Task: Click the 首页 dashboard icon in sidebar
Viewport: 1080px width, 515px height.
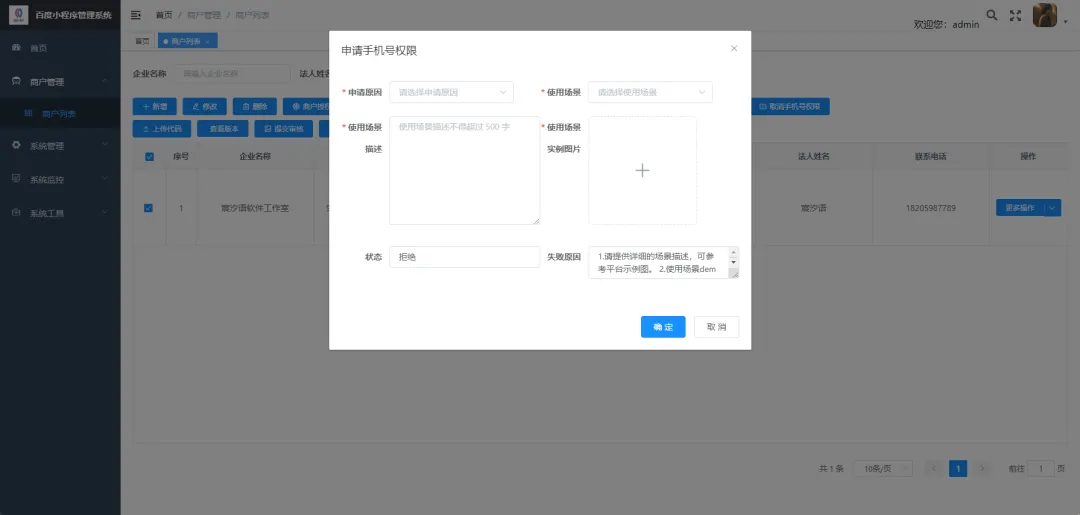Action: click(17, 48)
